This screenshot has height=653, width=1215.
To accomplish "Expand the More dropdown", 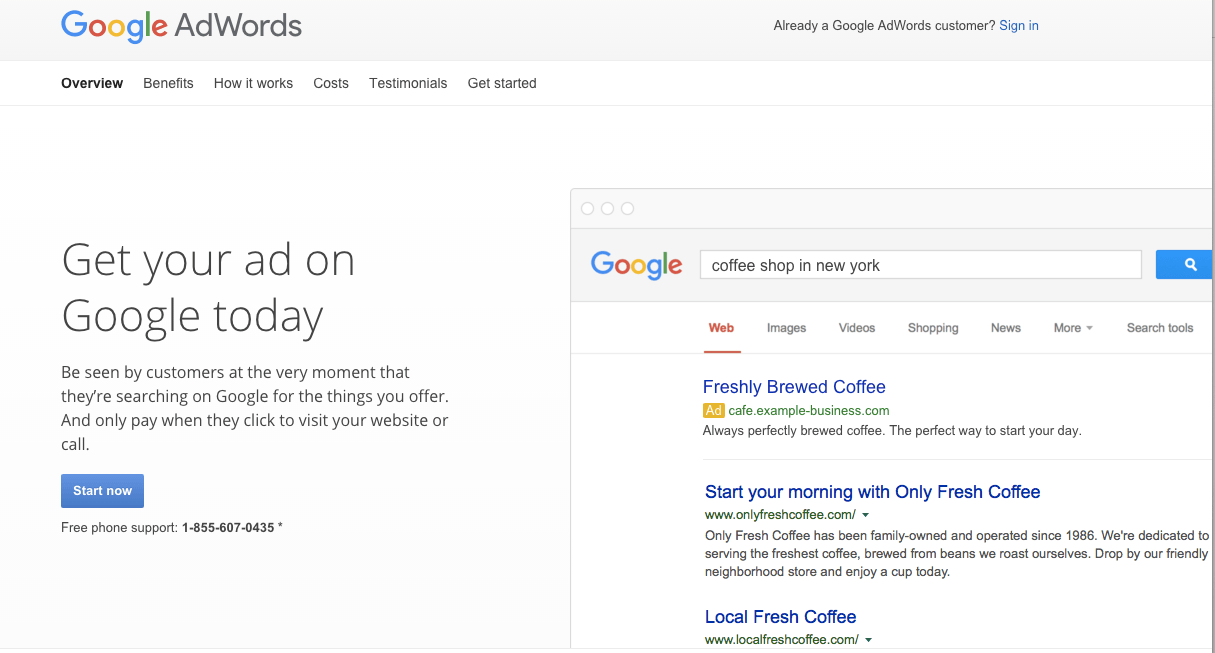I will (x=1073, y=328).
